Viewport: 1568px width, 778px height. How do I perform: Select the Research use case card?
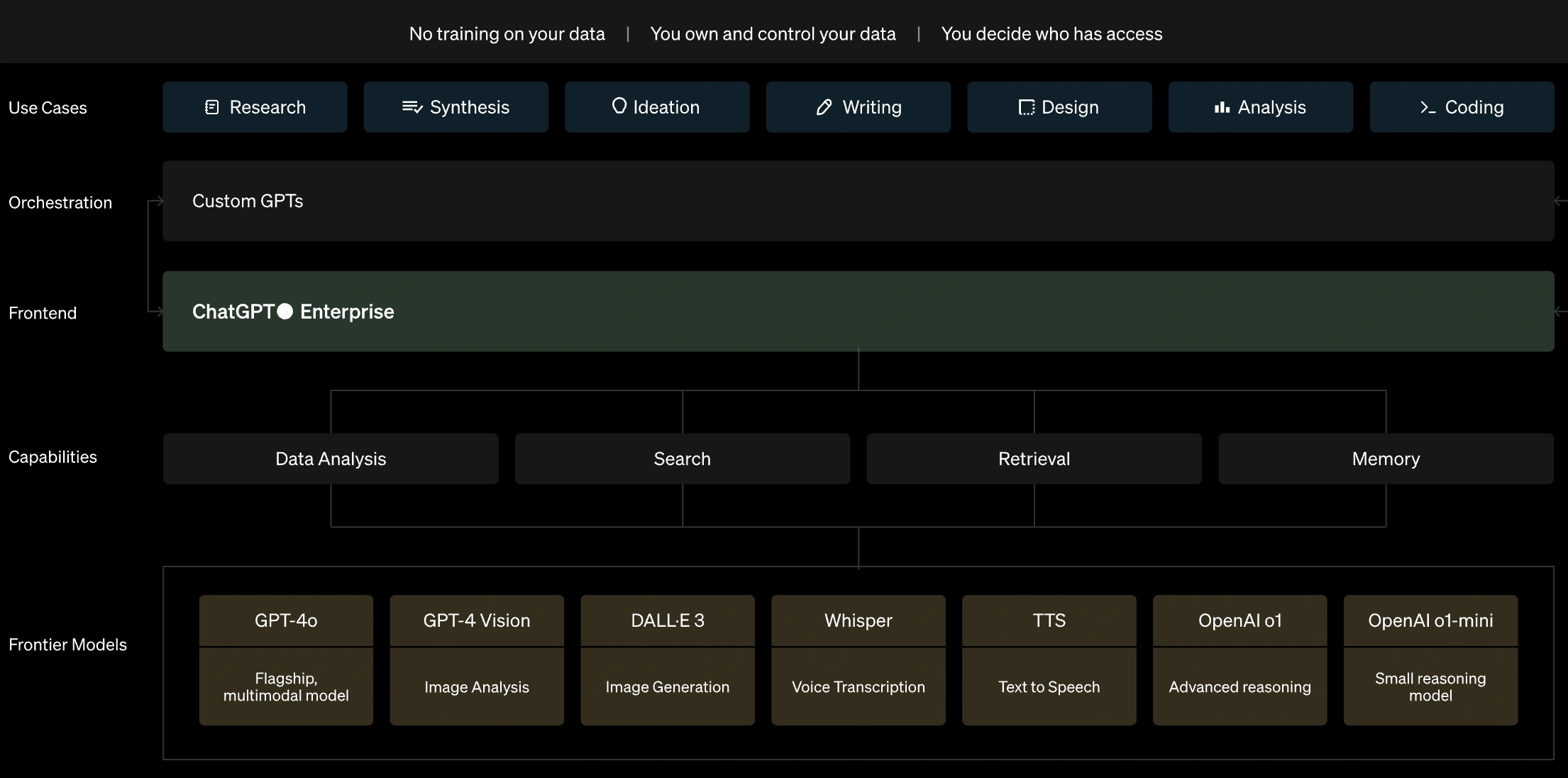point(255,107)
